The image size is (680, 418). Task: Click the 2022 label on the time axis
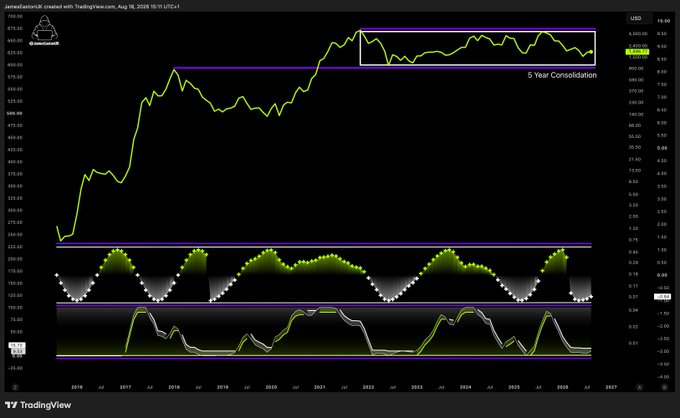click(x=368, y=387)
